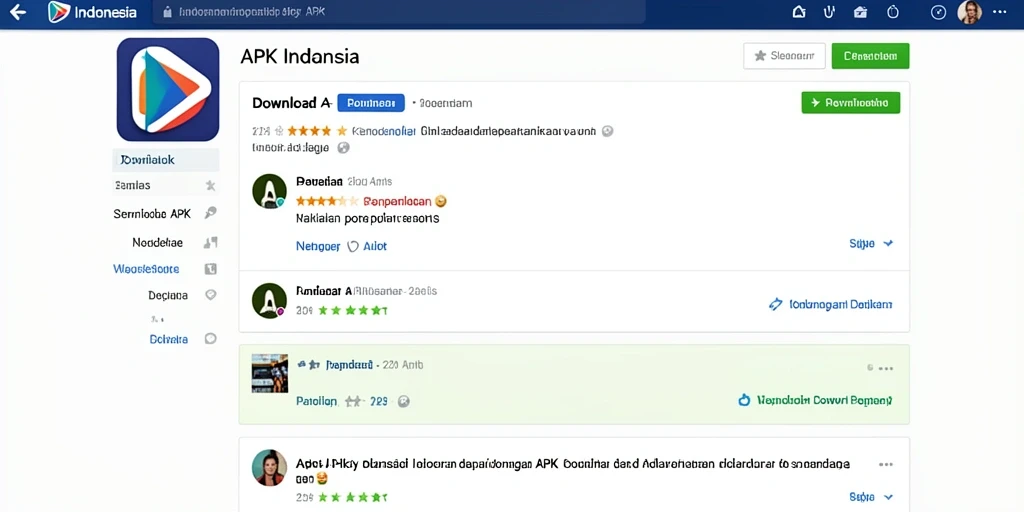Click the Nakialan porepolarceons review text

(x=368, y=219)
